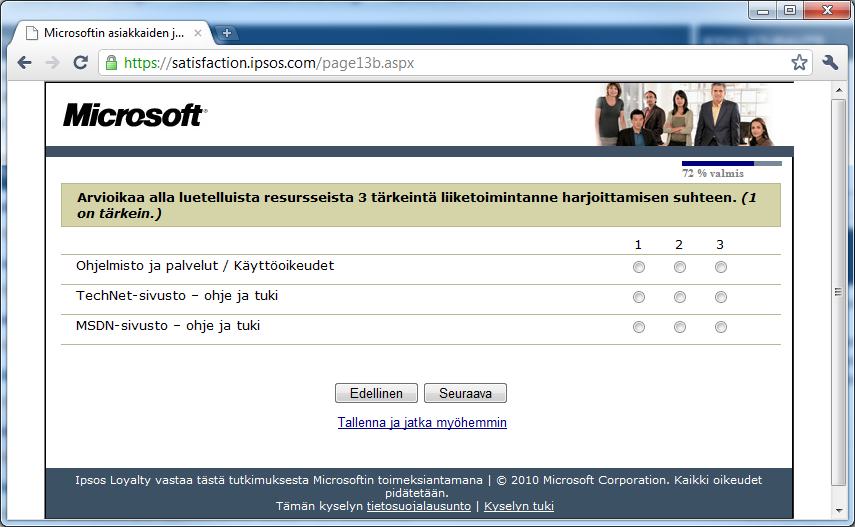Rate TechNet-sivusto as 2
The width and height of the screenshot is (855, 527).
(x=680, y=297)
